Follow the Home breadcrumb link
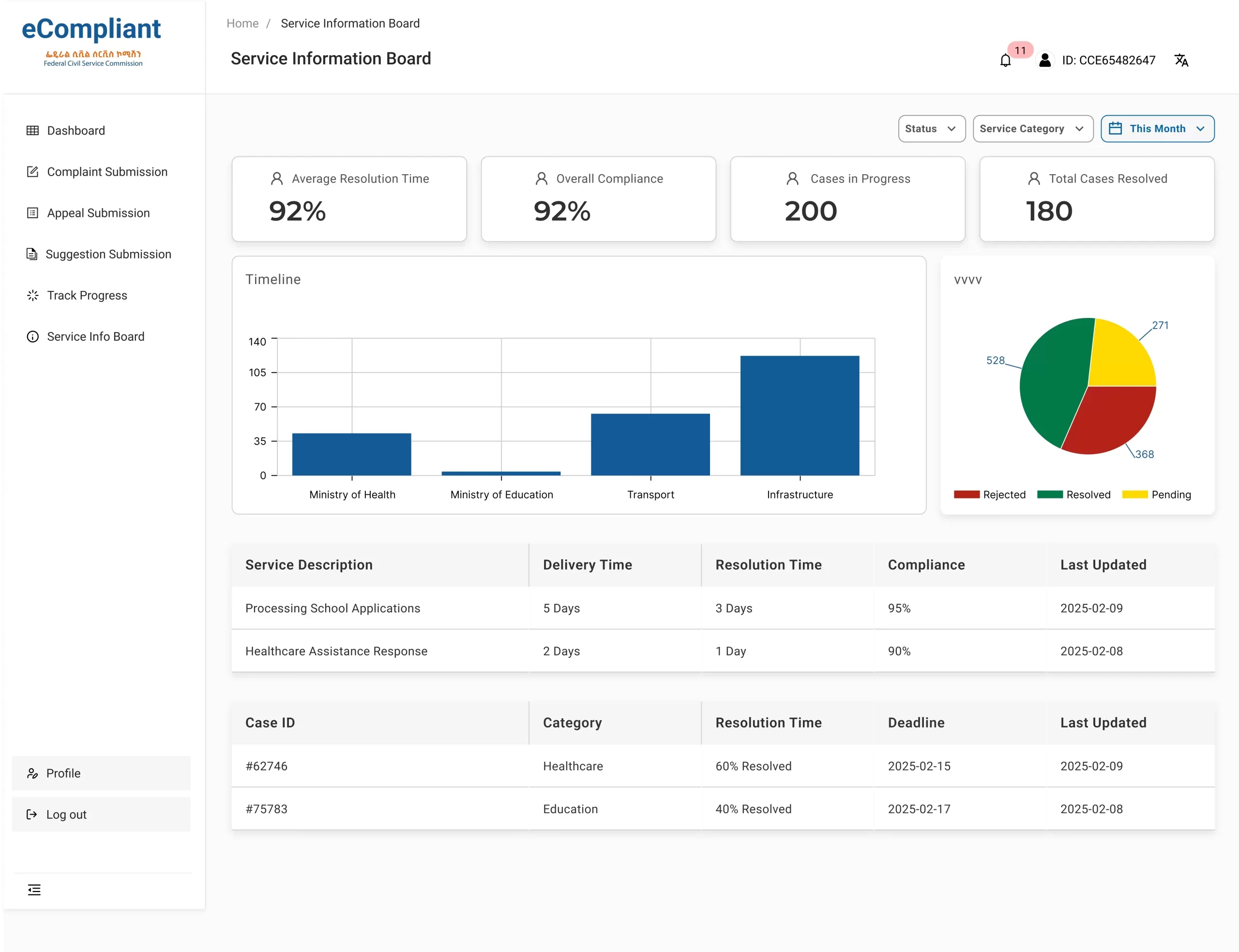Image resolution: width=1239 pixels, height=952 pixels. (x=242, y=23)
